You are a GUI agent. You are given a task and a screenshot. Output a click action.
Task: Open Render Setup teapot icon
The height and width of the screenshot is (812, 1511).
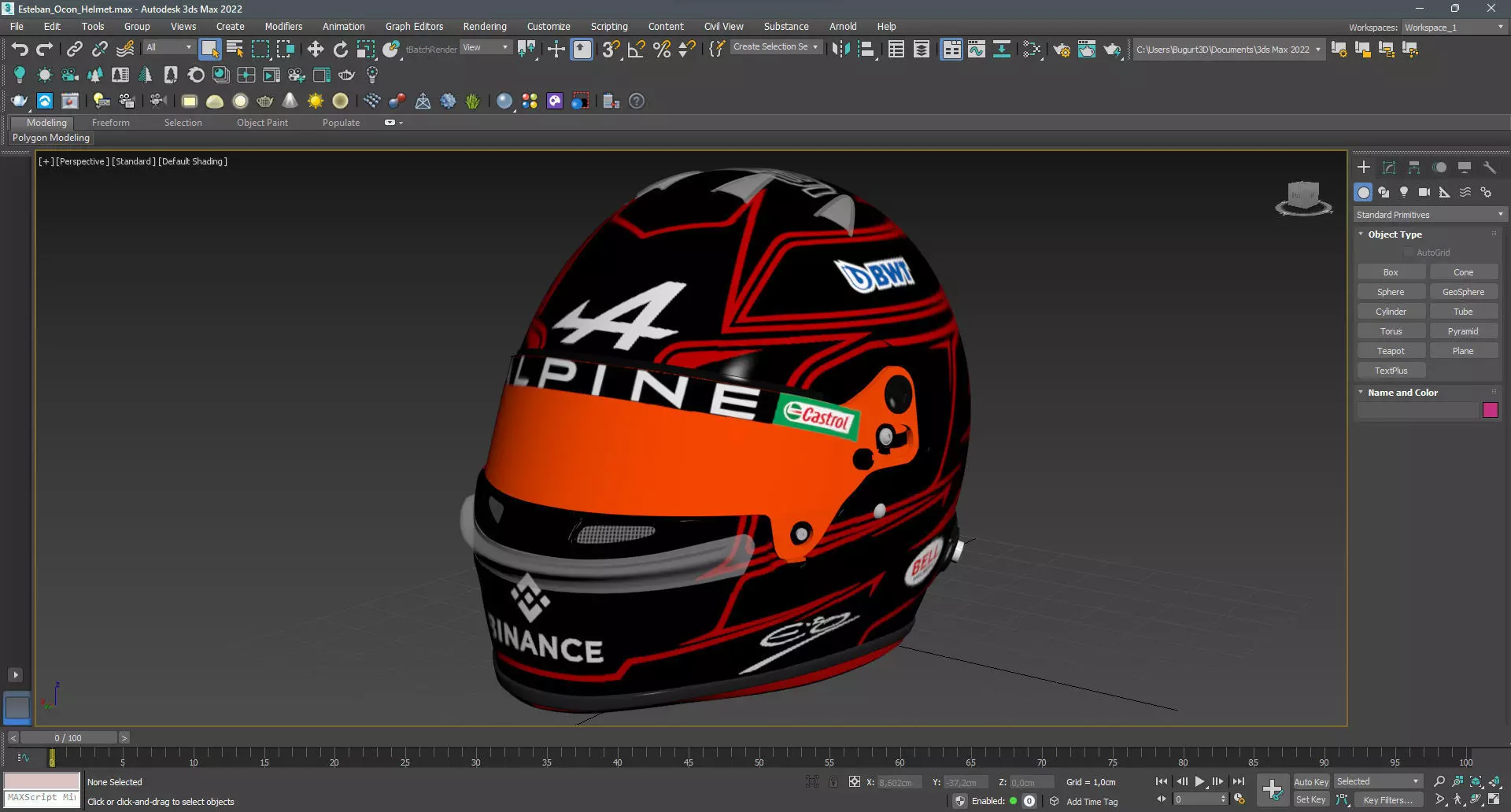click(x=1062, y=50)
